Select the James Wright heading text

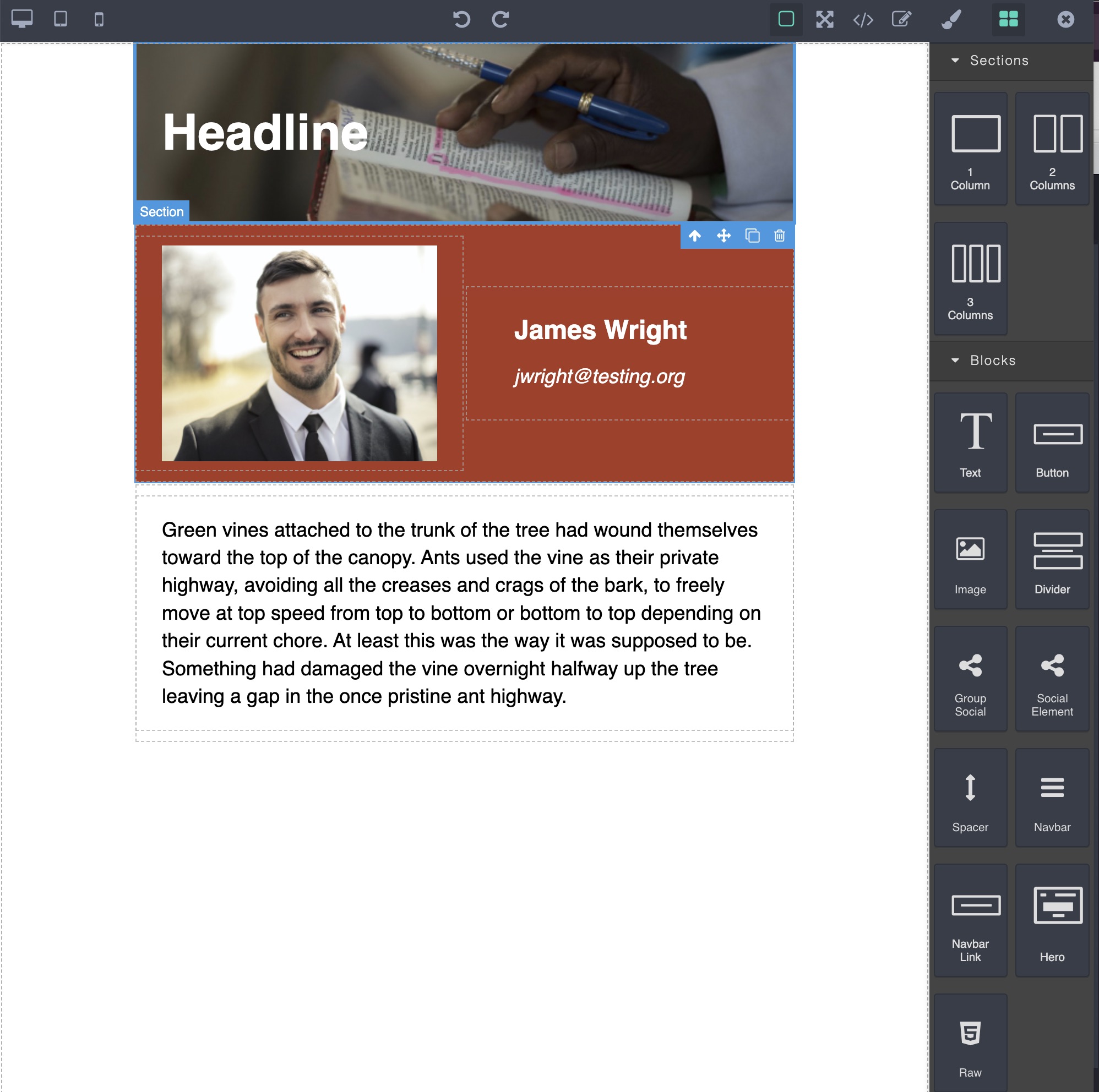point(600,330)
